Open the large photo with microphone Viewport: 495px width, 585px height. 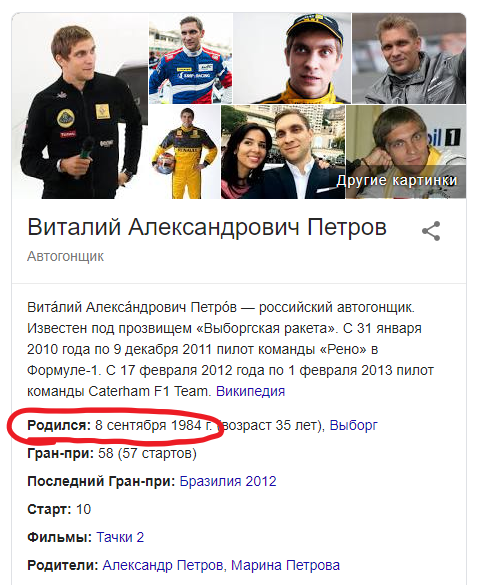(80, 106)
